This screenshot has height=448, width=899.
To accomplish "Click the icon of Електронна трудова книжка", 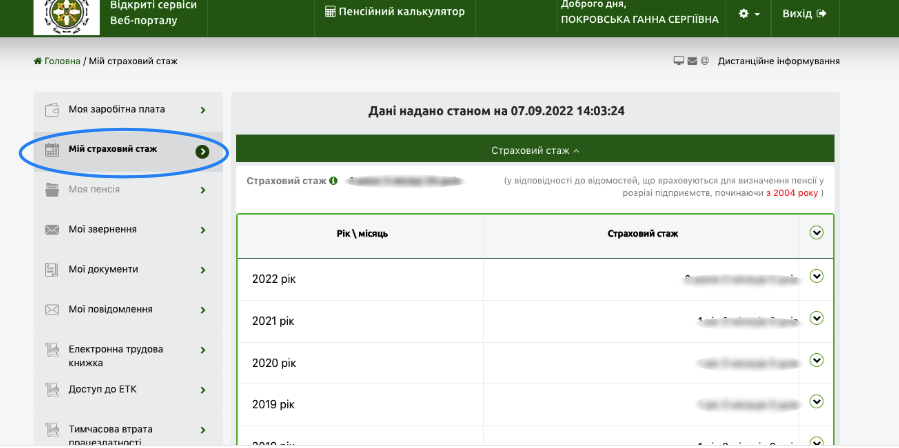I will coord(52,350).
